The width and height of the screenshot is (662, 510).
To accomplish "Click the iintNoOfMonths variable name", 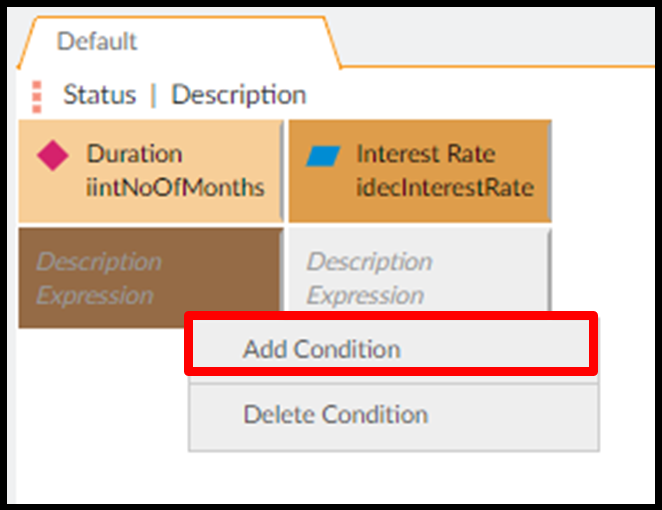I will tap(175, 187).
